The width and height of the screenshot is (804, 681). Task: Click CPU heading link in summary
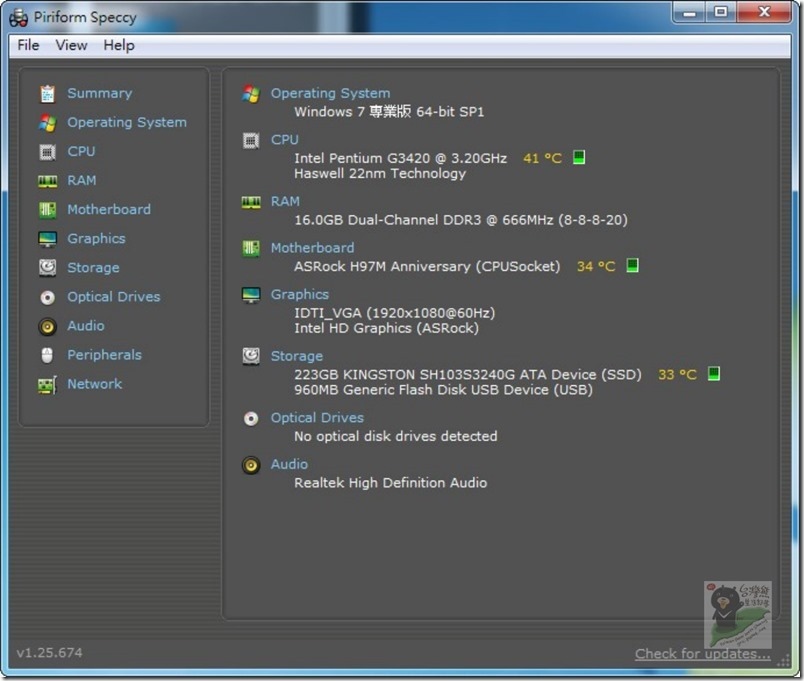point(285,139)
